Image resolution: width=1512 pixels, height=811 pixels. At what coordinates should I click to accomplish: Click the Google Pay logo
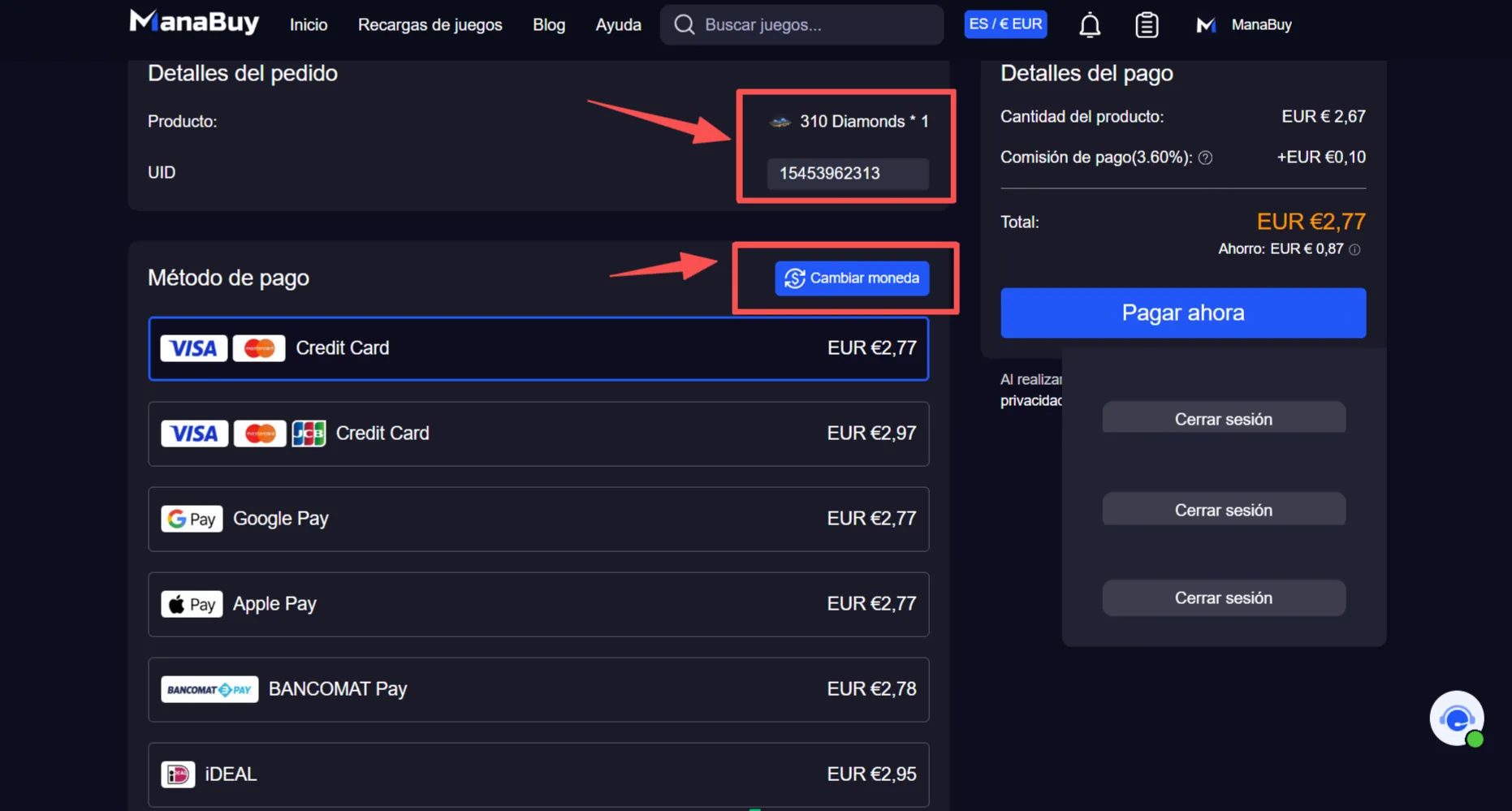click(x=192, y=519)
